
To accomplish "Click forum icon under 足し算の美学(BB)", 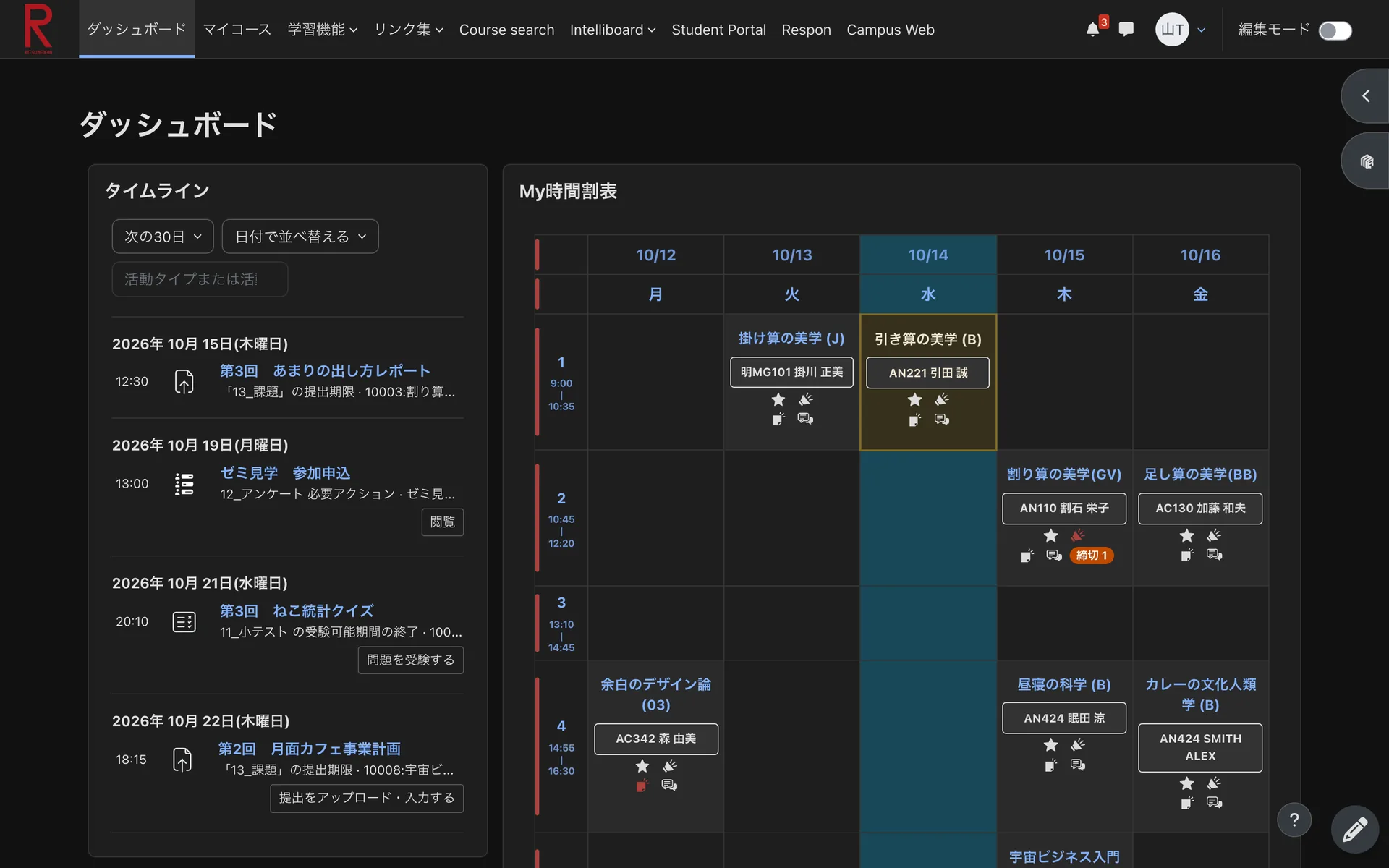I will coord(1215,555).
